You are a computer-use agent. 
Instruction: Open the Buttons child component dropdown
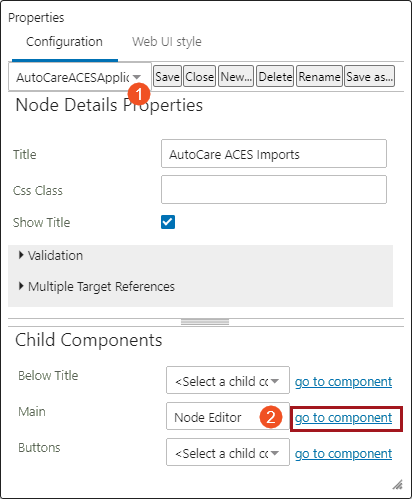coord(228,452)
